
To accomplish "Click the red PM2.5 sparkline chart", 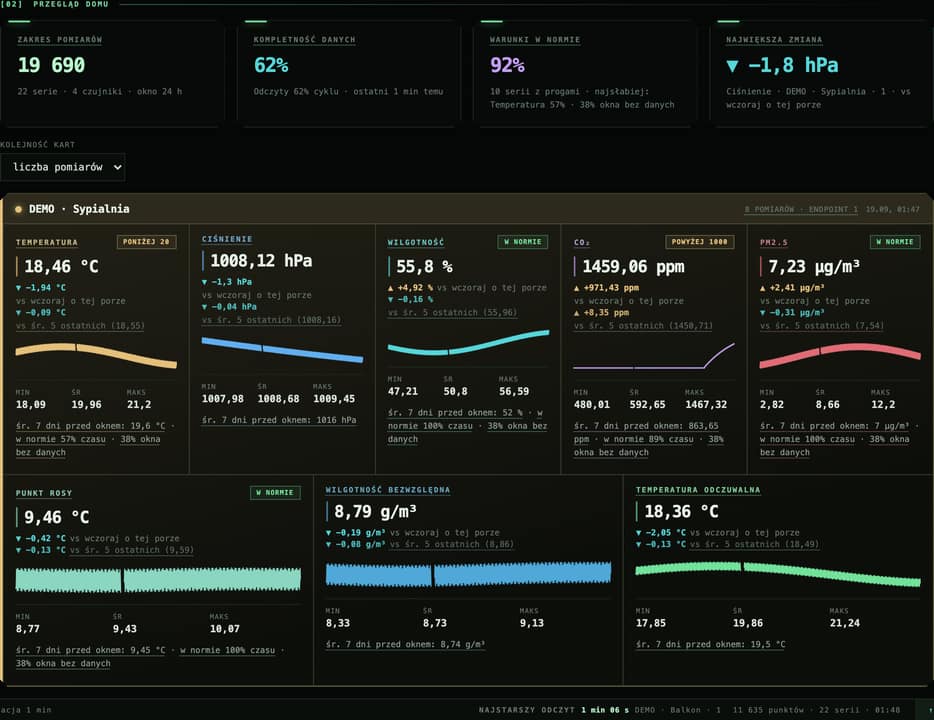I will click(840, 356).
